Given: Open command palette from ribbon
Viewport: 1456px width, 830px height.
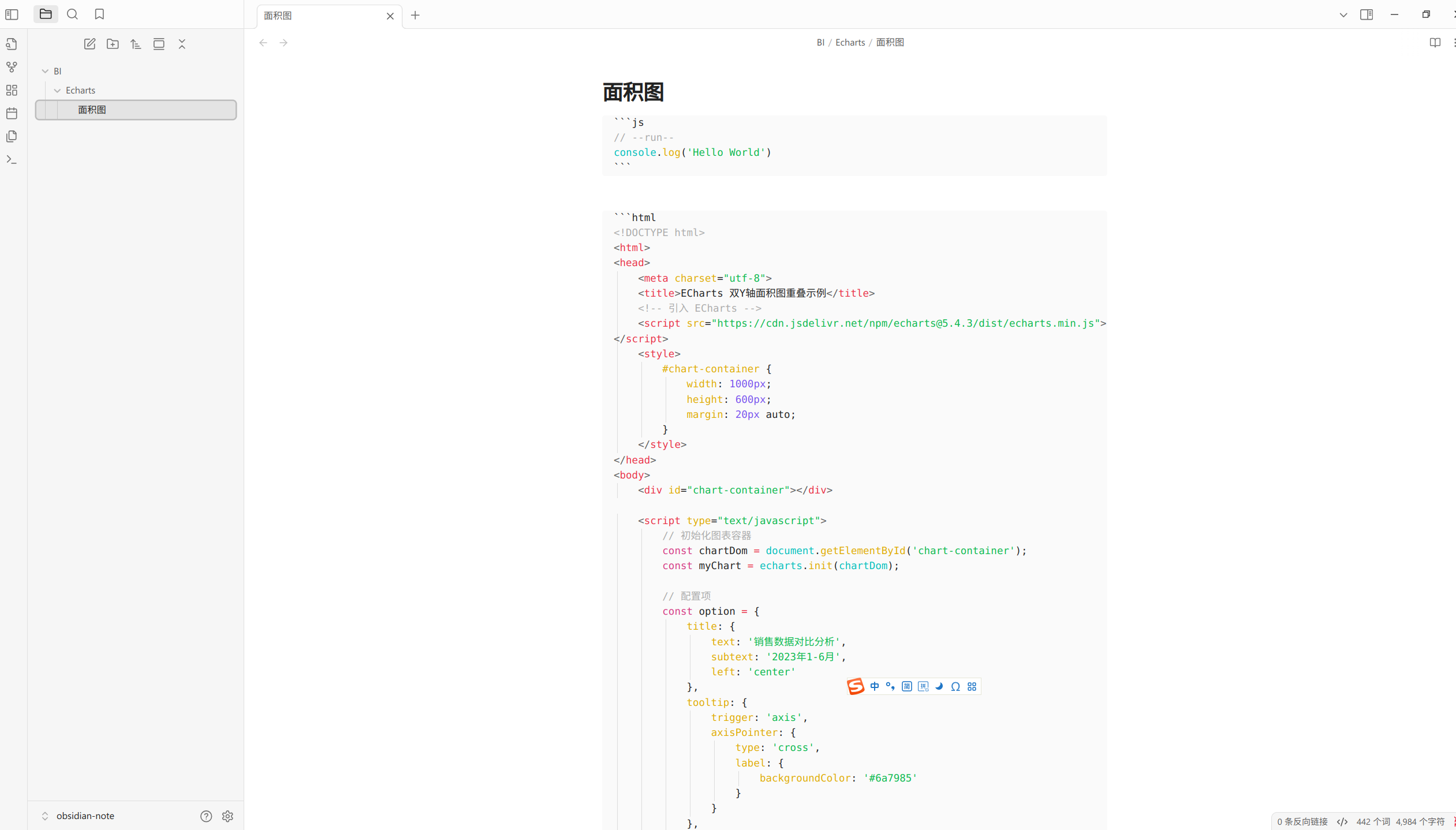Looking at the screenshot, I should coord(12,159).
